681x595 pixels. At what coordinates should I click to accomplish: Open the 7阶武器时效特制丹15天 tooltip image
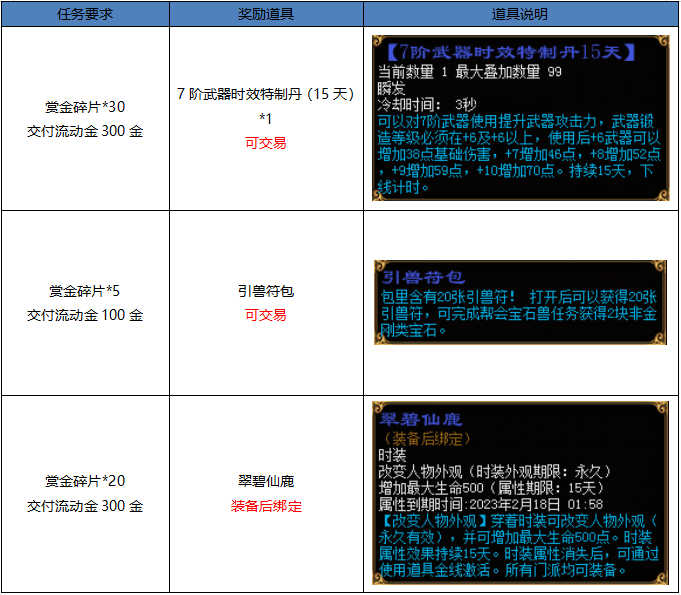[x=521, y=118]
